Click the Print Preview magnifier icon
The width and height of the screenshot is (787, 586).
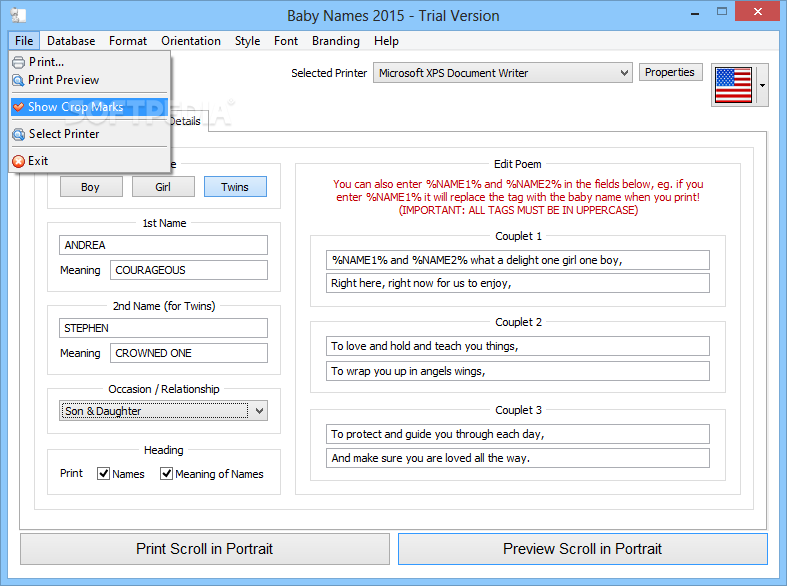coord(19,80)
